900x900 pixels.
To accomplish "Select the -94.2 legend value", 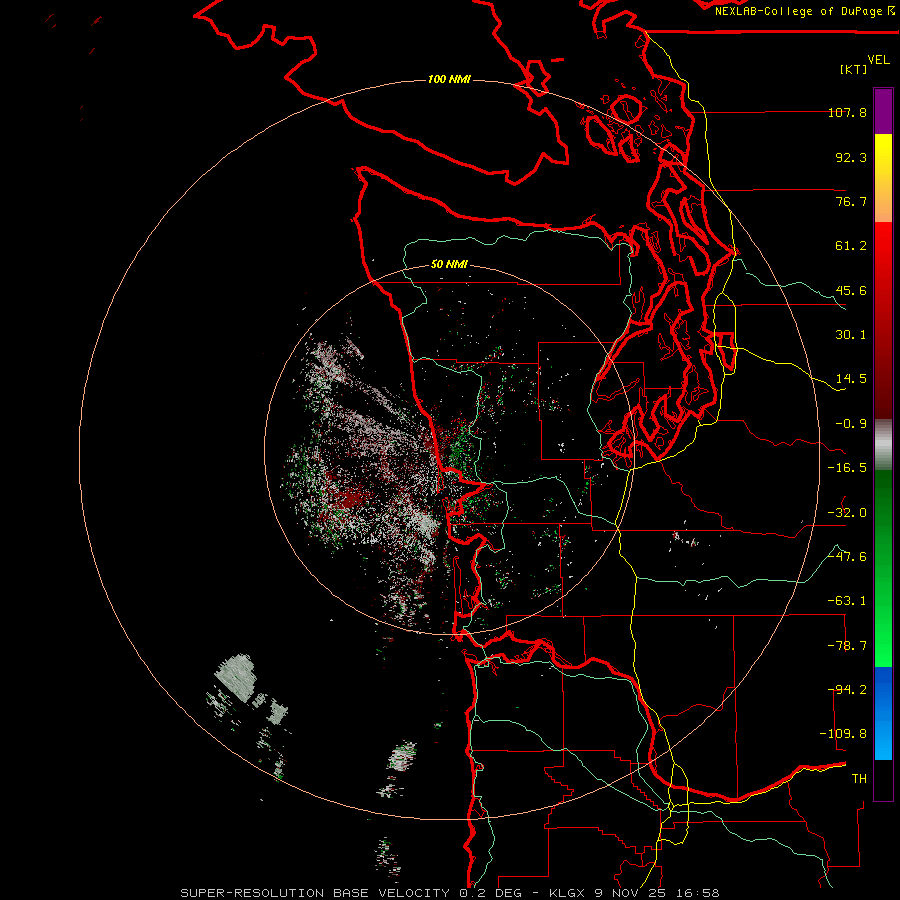I will 847,690.
